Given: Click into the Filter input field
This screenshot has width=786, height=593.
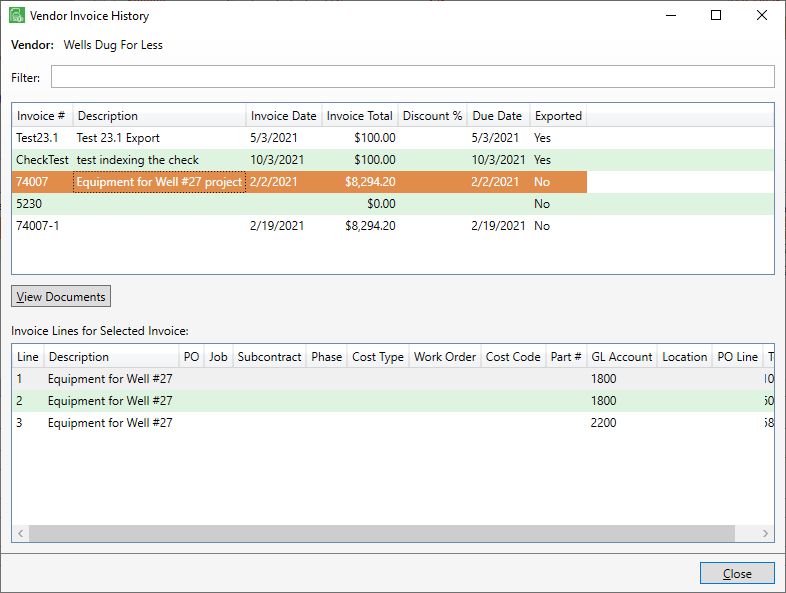Looking at the screenshot, I should [x=413, y=77].
